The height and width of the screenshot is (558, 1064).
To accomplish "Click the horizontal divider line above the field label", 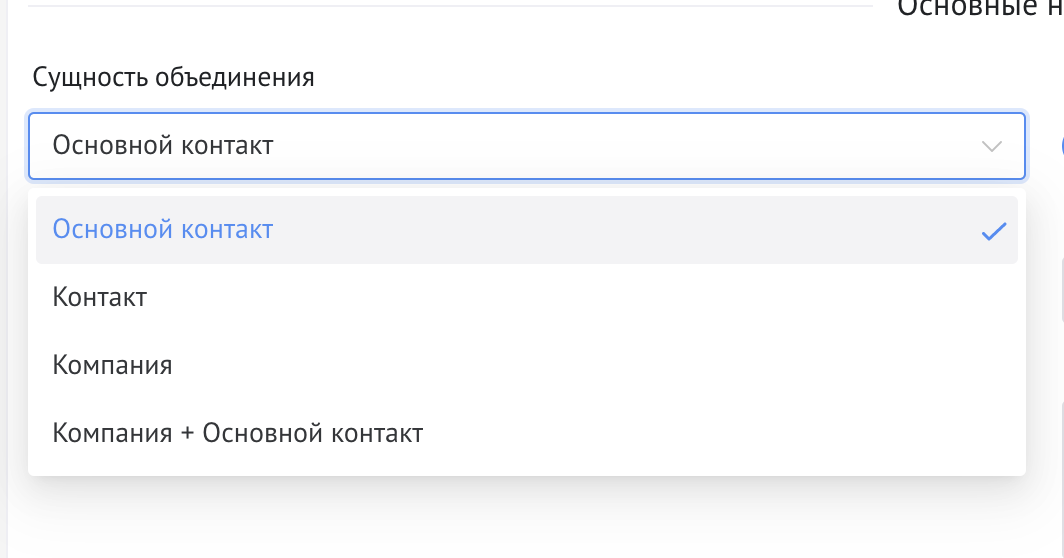I will [450, 6].
